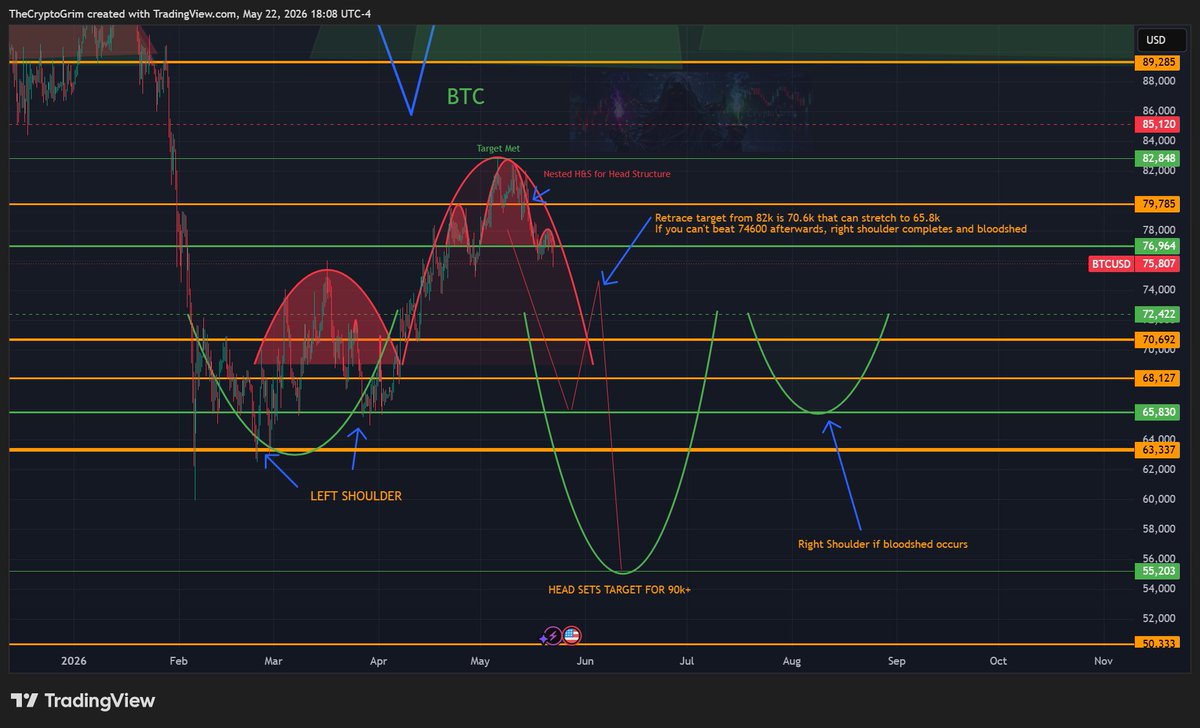Click the Mar label on time axis
Viewport: 1200px width, 728px height.
point(274,661)
